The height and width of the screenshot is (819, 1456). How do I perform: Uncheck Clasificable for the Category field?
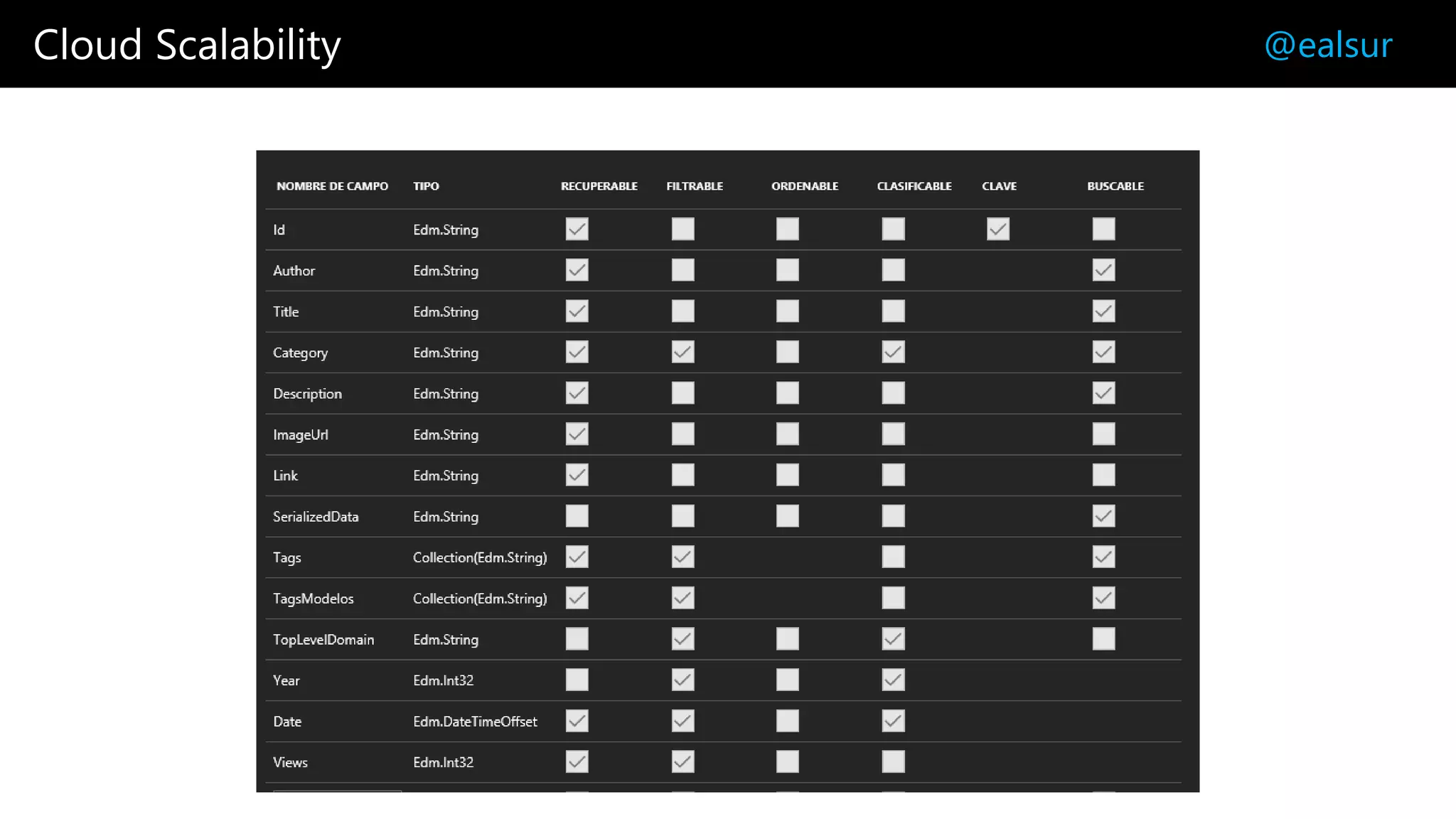click(893, 352)
